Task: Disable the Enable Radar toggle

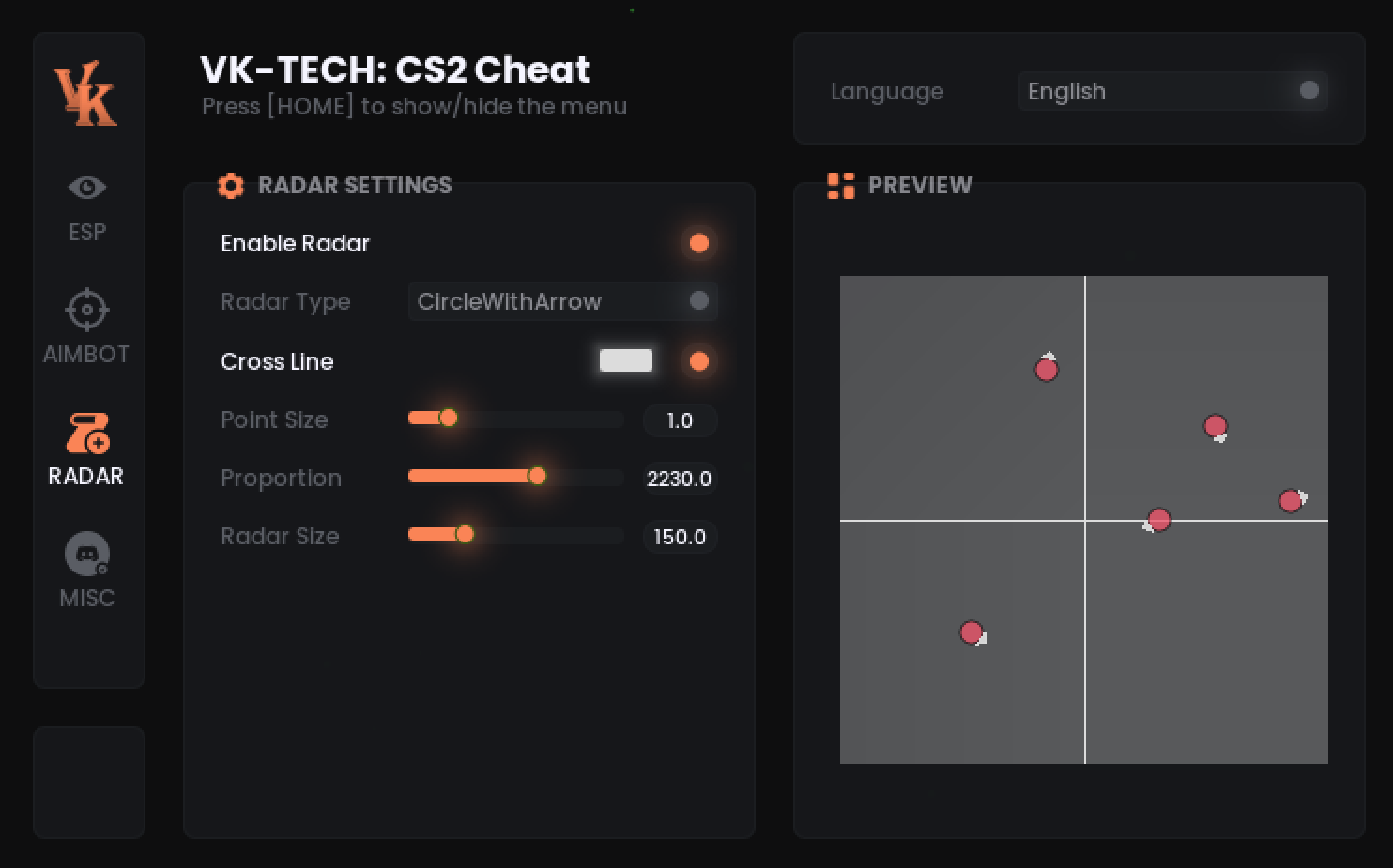Action: (699, 243)
